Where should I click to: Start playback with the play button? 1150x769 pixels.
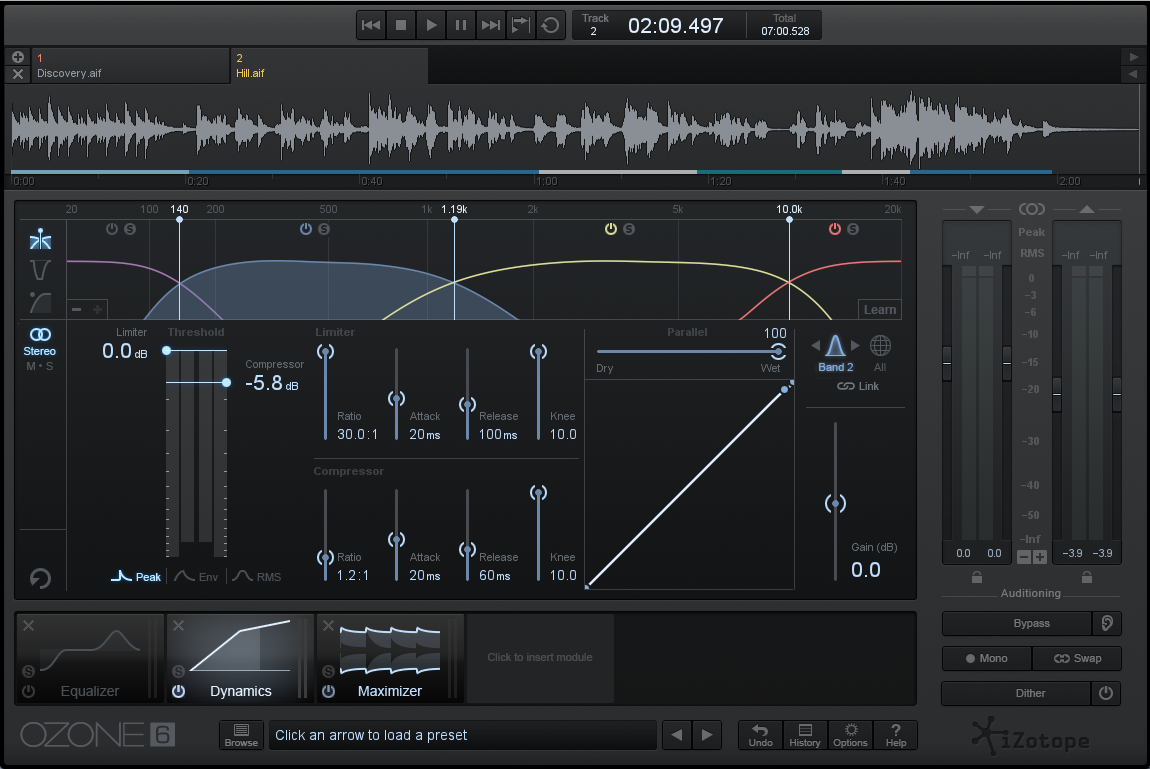click(431, 26)
